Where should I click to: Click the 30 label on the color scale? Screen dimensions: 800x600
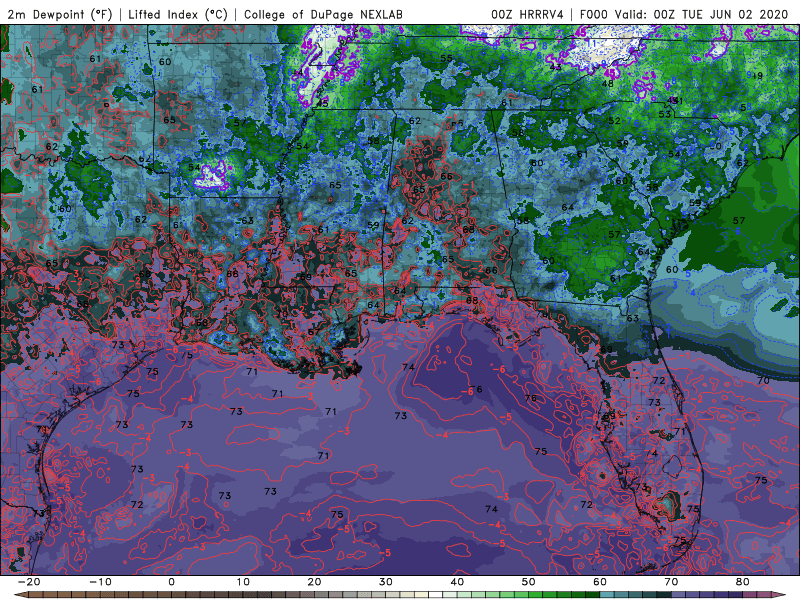pos(386,582)
